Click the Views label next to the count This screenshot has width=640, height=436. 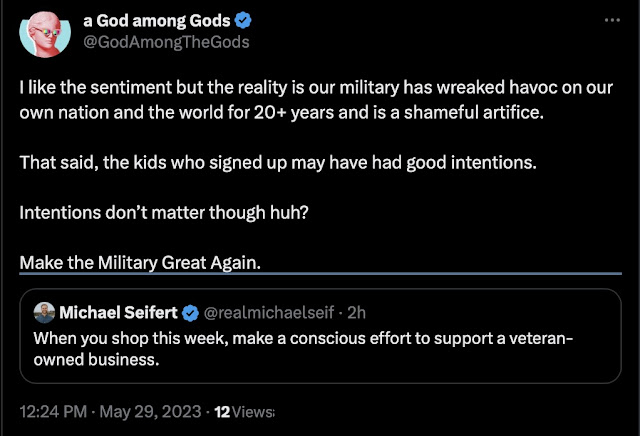pos(253,410)
